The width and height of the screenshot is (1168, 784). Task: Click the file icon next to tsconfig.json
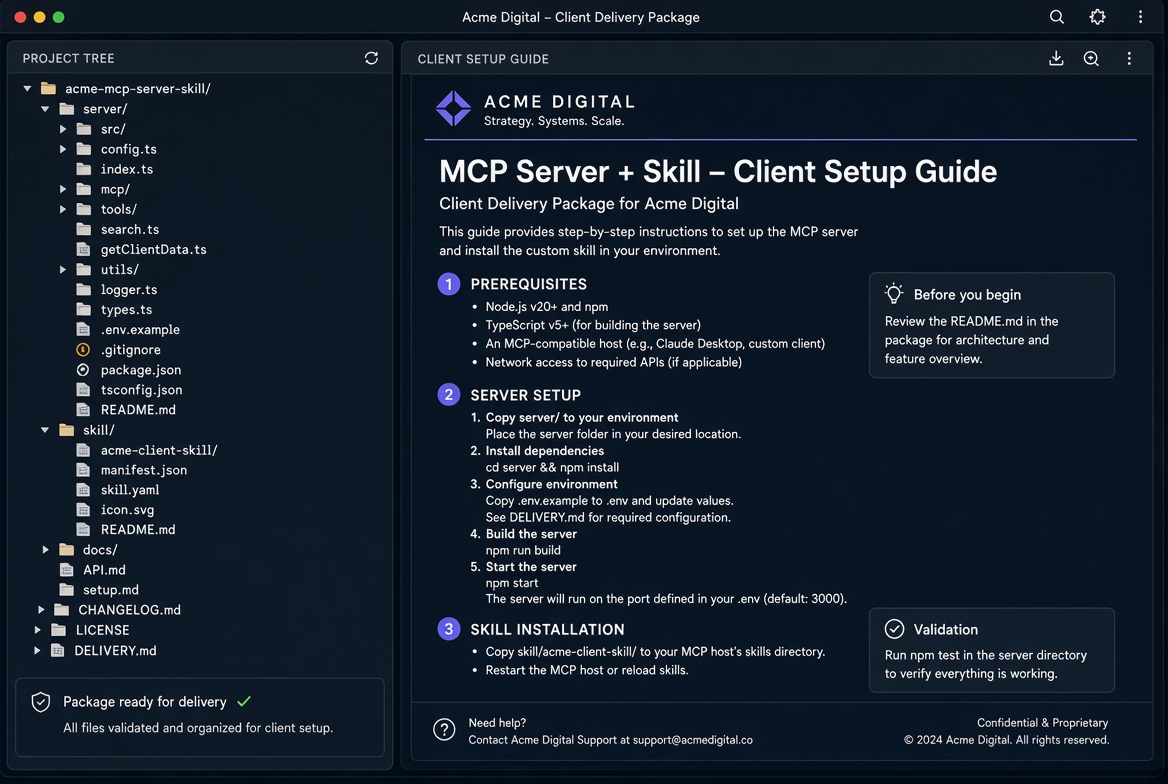point(83,390)
